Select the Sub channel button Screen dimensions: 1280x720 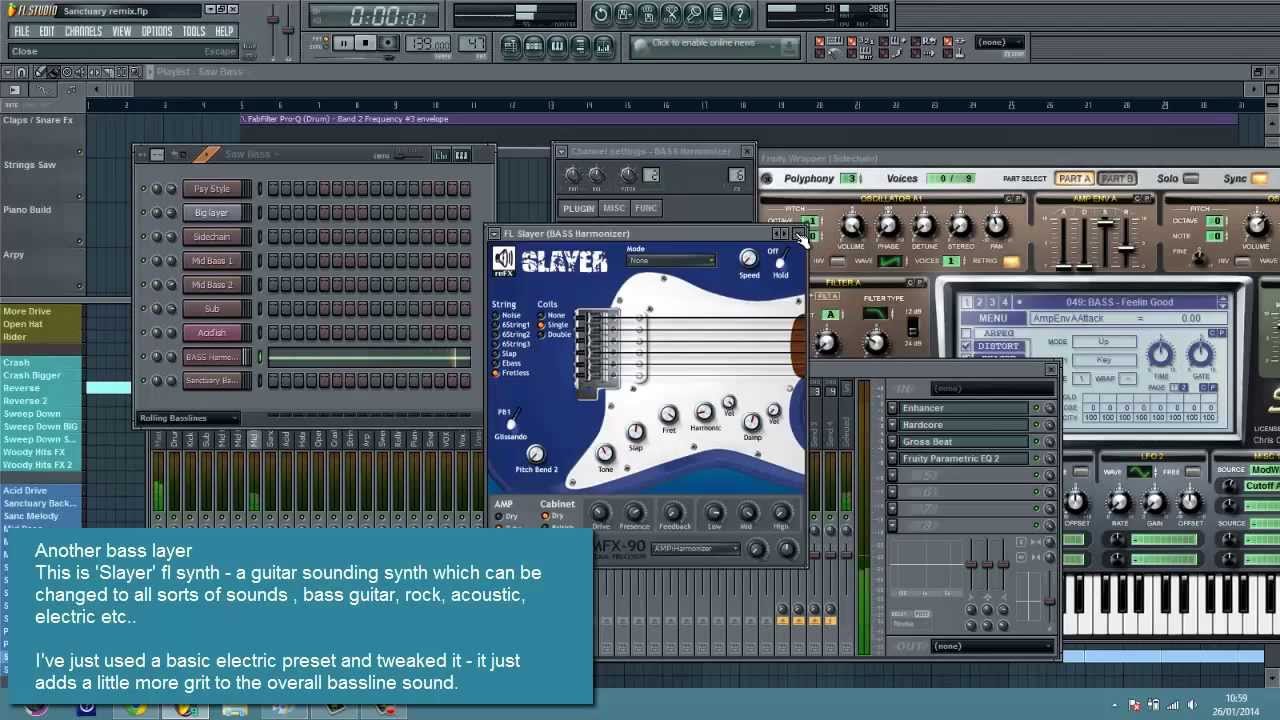[212, 309]
